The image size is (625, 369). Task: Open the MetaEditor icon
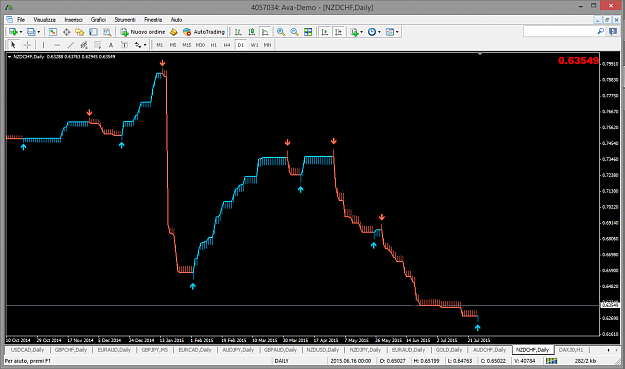pos(173,32)
